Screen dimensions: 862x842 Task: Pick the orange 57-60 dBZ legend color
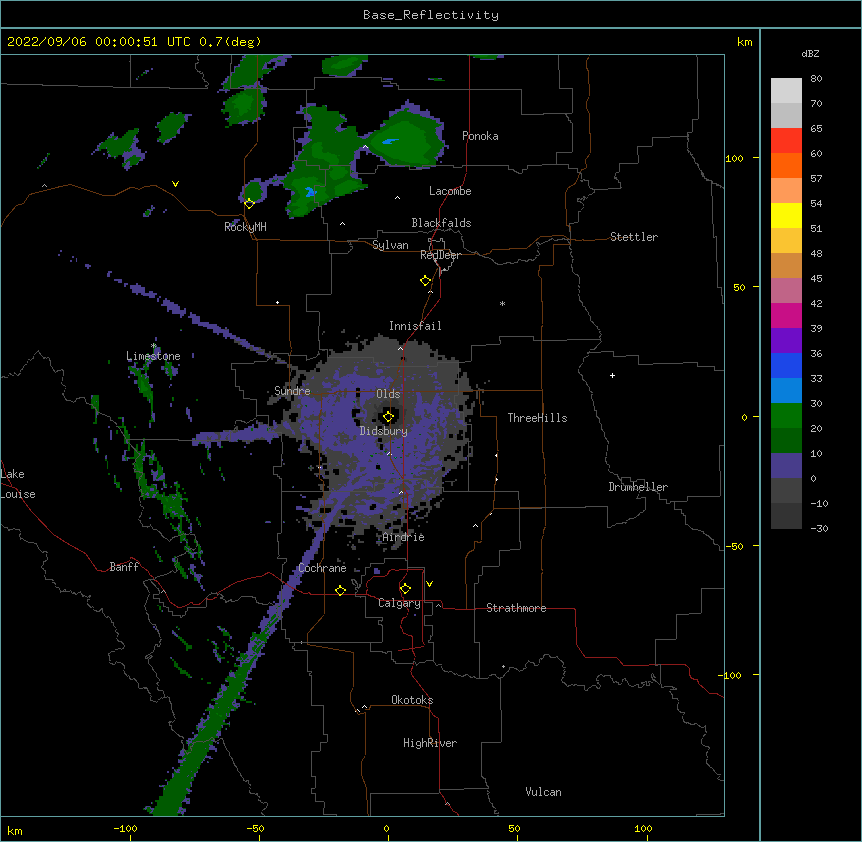click(x=786, y=165)
